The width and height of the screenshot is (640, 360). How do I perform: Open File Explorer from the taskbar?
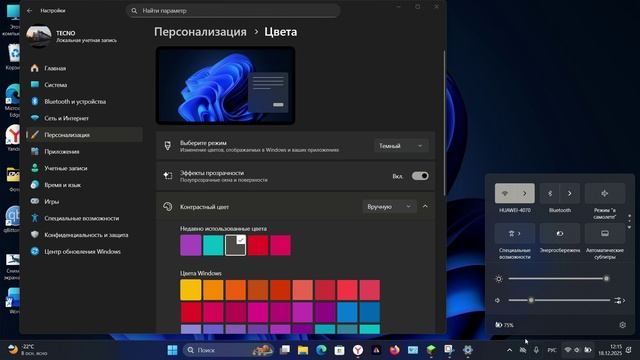tap(303, 350)
